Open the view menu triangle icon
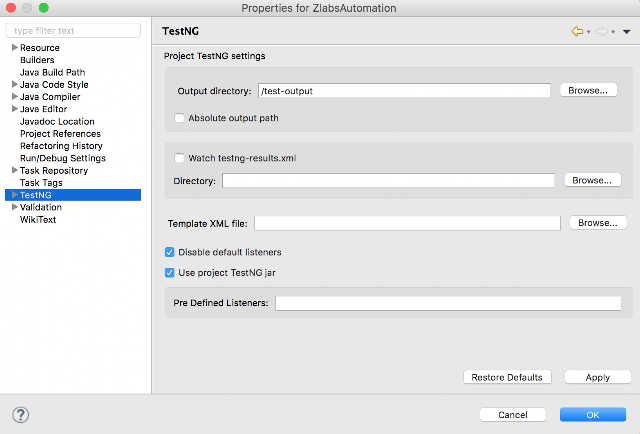This screenshot has width=640, height=434. (627, 32)
